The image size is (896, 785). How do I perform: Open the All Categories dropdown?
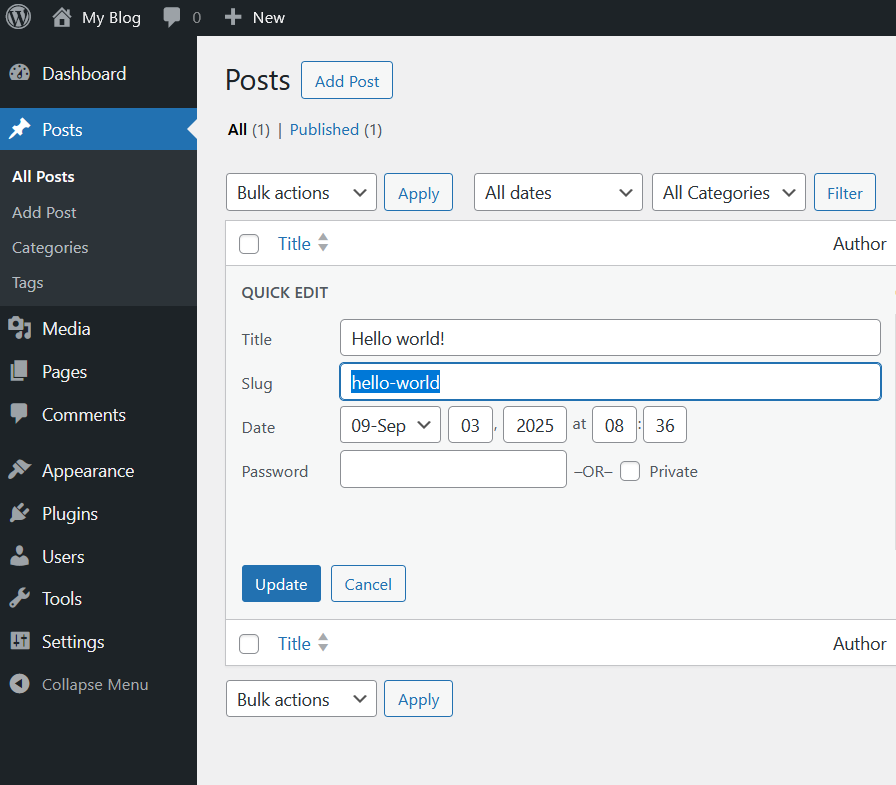click(728, 193)
